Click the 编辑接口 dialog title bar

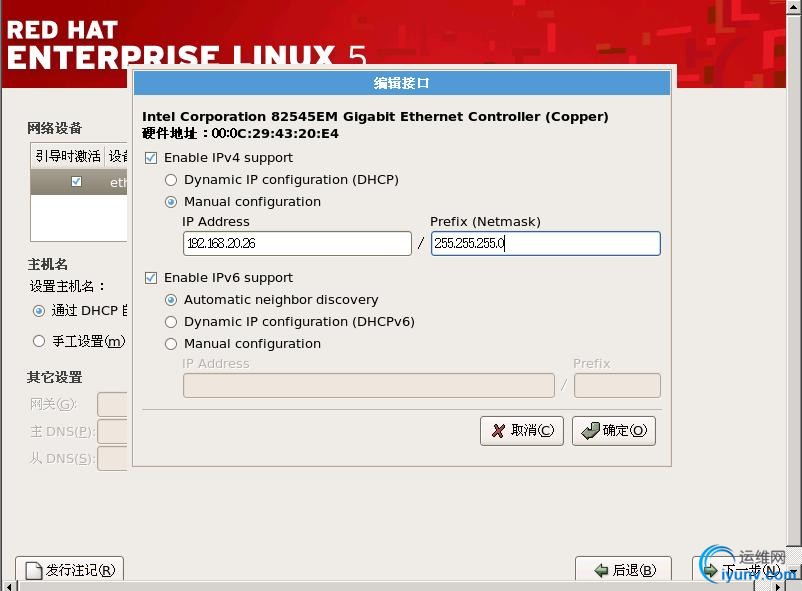[x=402, y=83]
